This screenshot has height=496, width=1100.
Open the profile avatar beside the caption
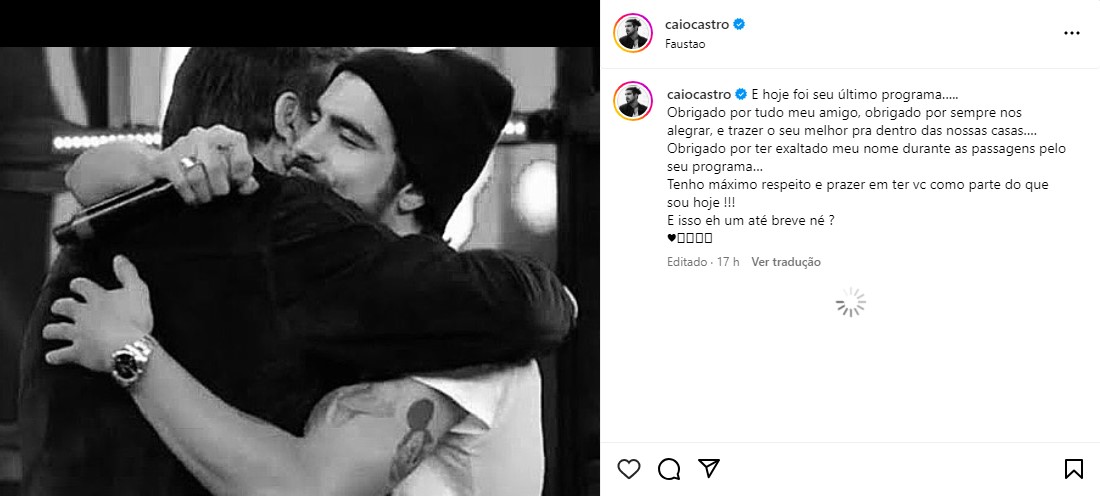(x=633, y=100)
